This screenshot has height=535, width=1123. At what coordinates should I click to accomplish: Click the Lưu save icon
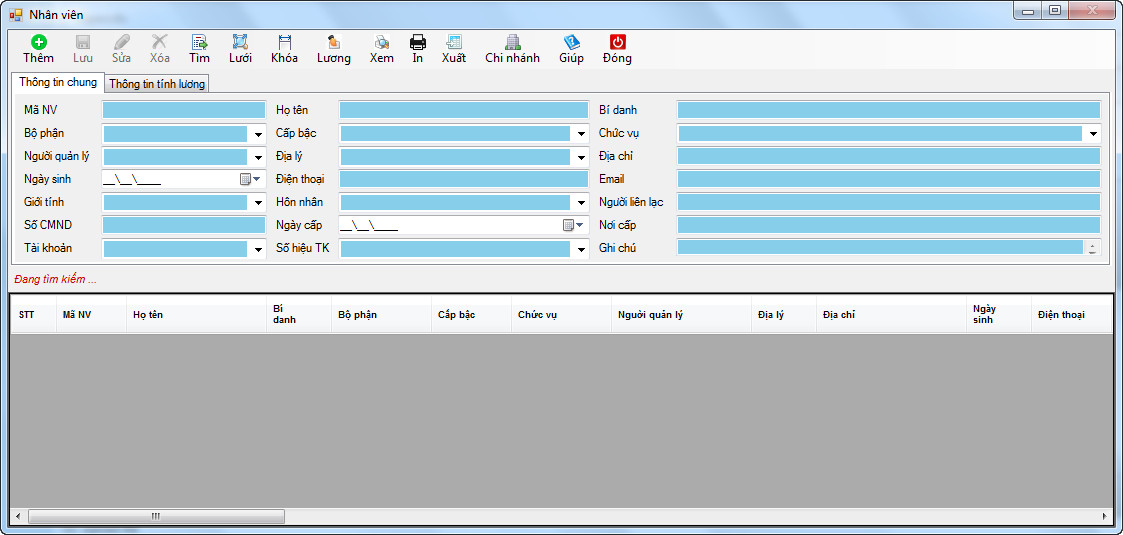click(83, 42)
